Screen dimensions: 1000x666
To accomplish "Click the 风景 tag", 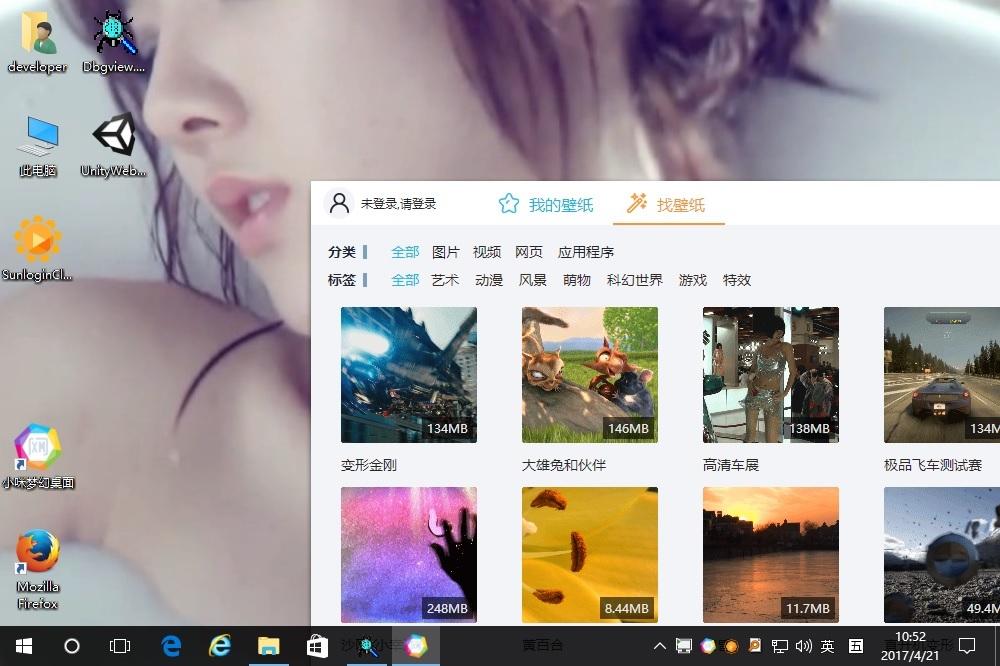I will point(533,280).
